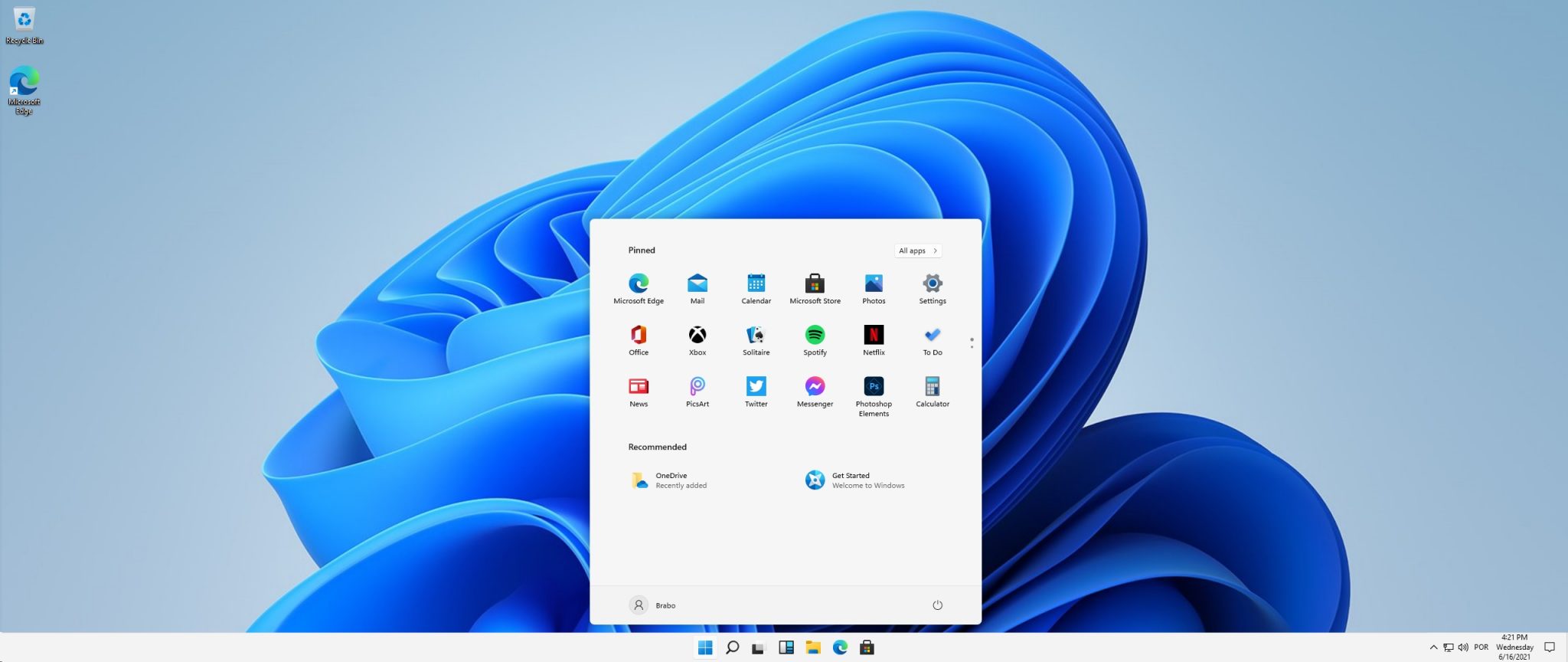Screen dimensions: 1568x662
Task: Open Microsoft Store from pinned apps
Action: pyautogui.click(x=815, y=289)
